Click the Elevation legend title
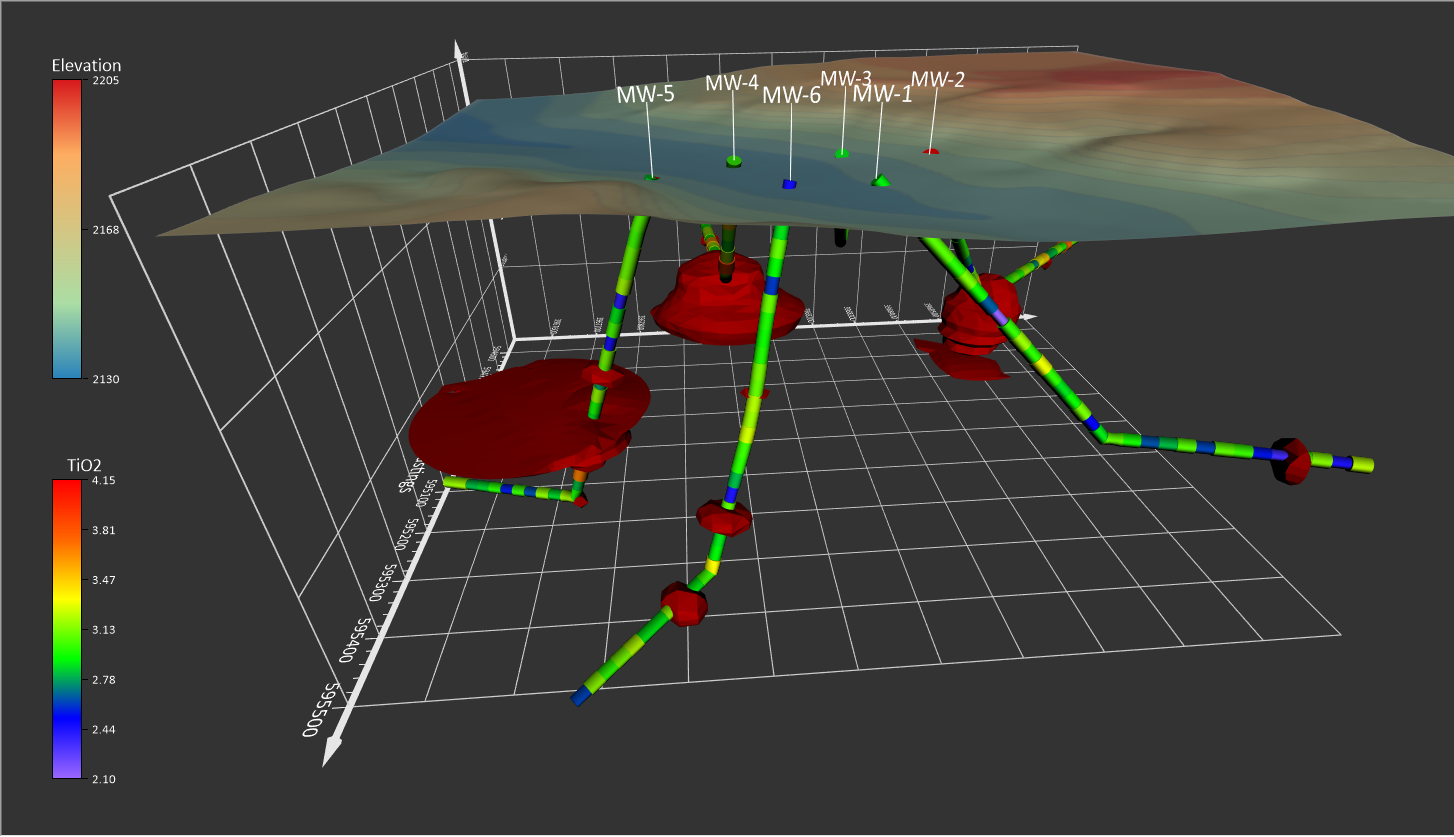1454x837 pixels. [x=85, y=64]
